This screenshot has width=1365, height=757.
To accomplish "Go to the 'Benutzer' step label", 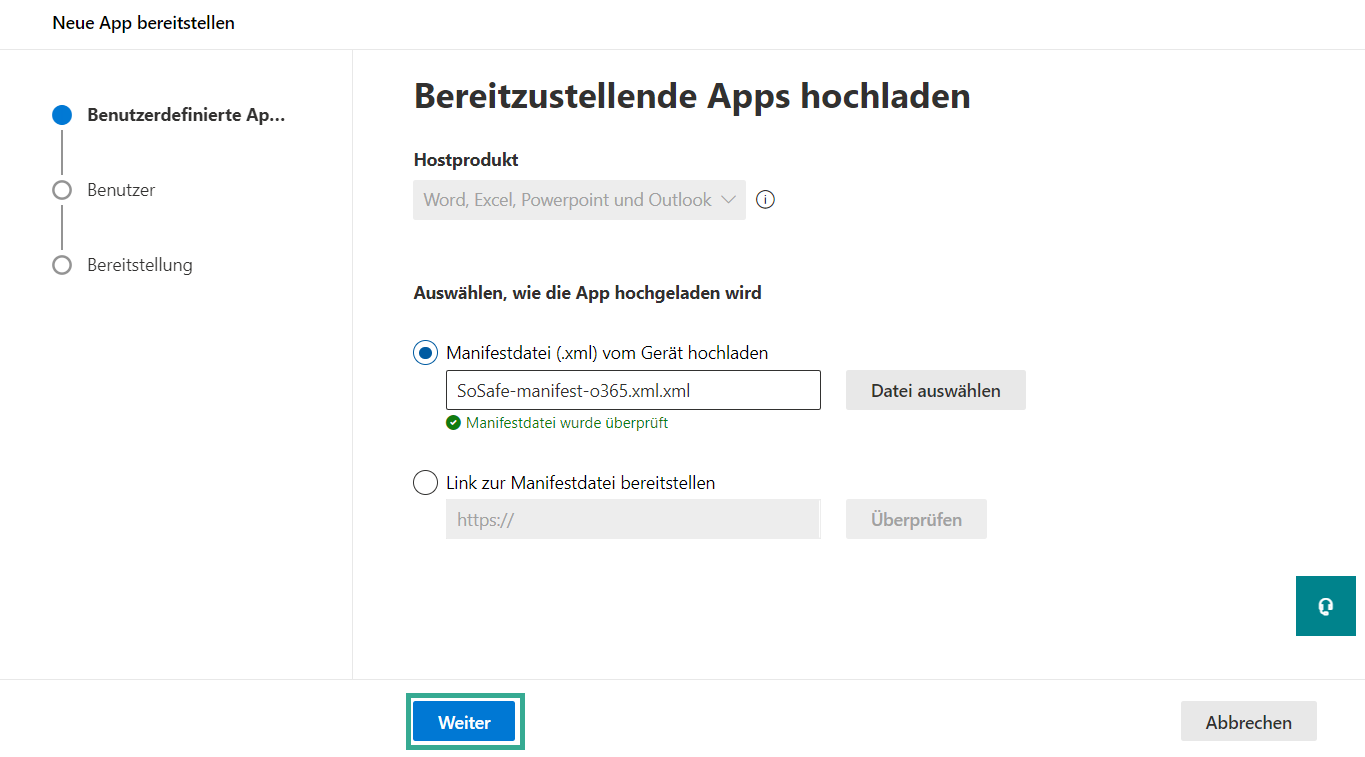I will pos(121,190).
